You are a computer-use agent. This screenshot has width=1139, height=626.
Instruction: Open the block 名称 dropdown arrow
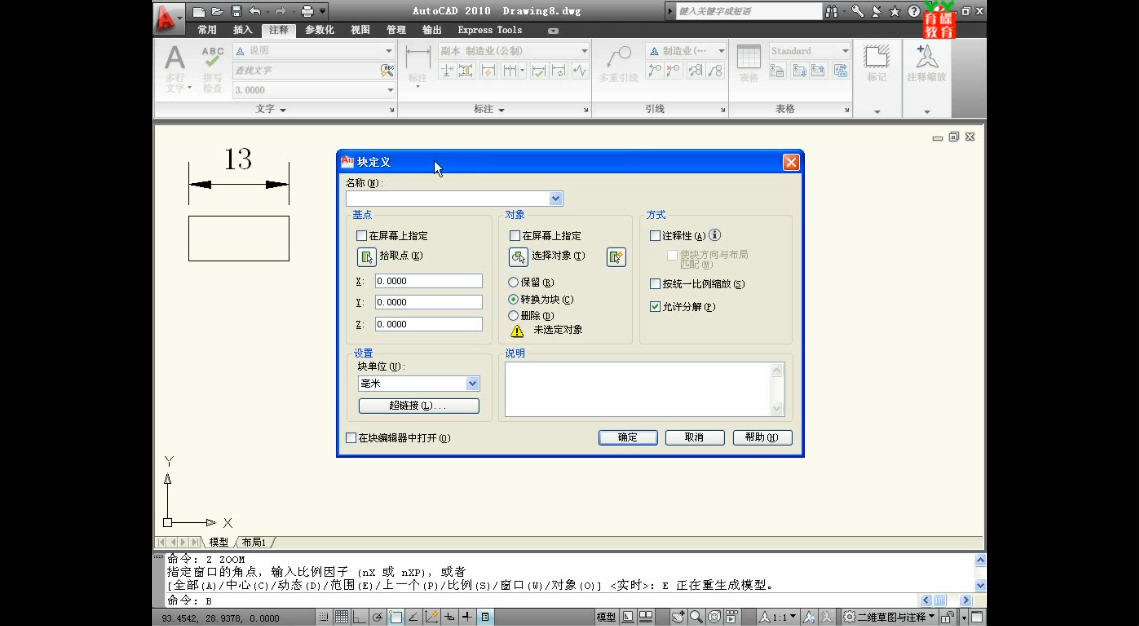point(556,198)
